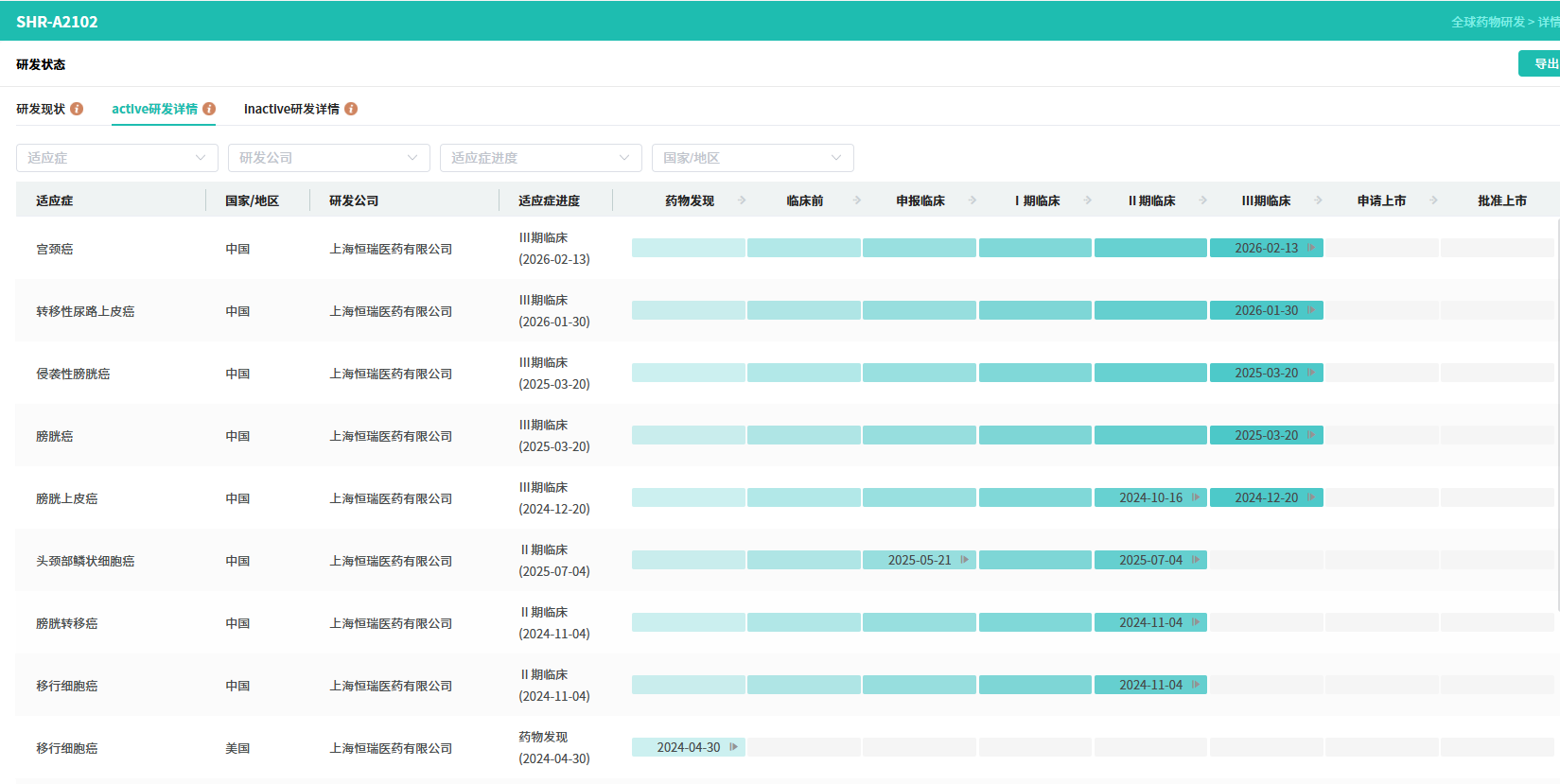Open the 适应症 filter dropdown
This screenshot has height=784, width=1560.
click(116, 158)
